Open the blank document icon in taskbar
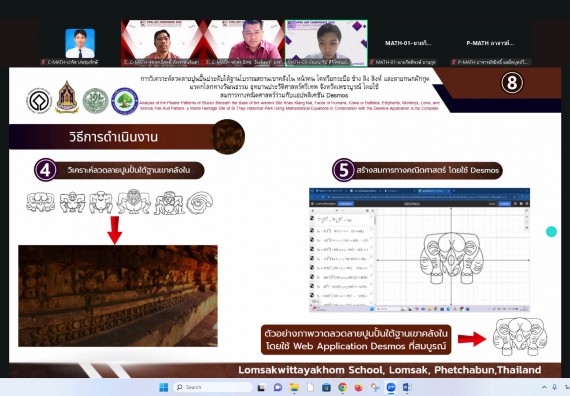 tap(310, 388)
